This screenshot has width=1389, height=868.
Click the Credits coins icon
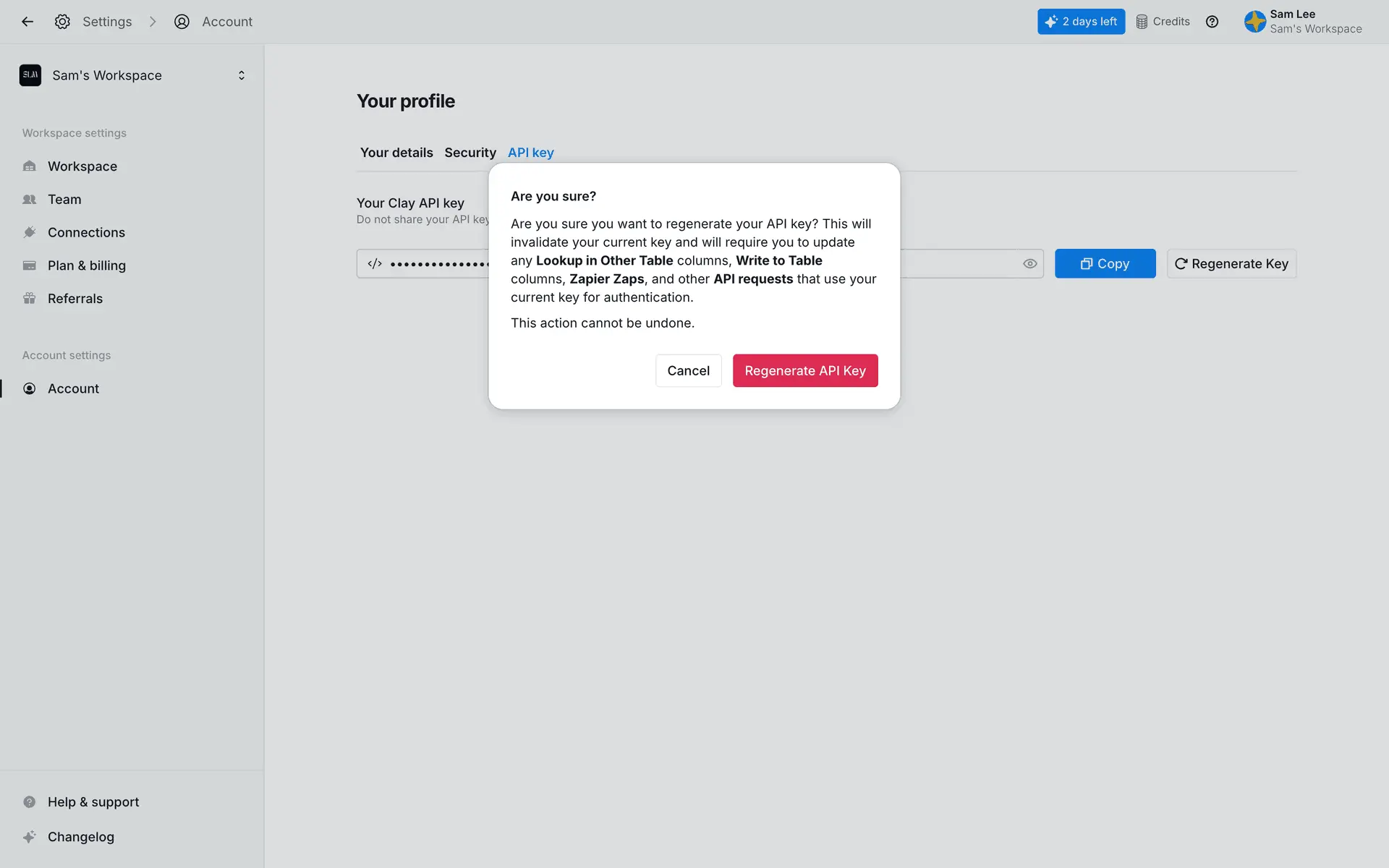(1142, 22)
